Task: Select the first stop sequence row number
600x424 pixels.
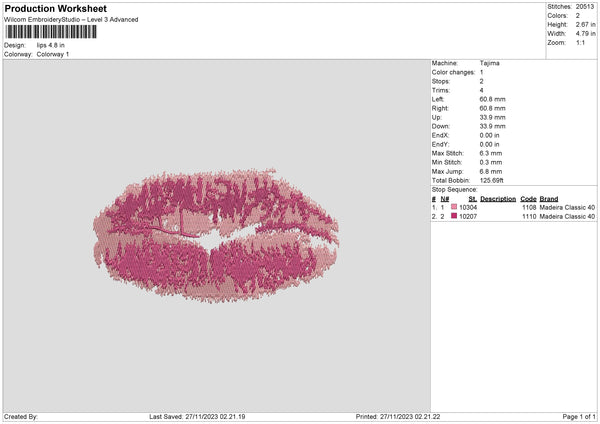Action: click(435, 207)
